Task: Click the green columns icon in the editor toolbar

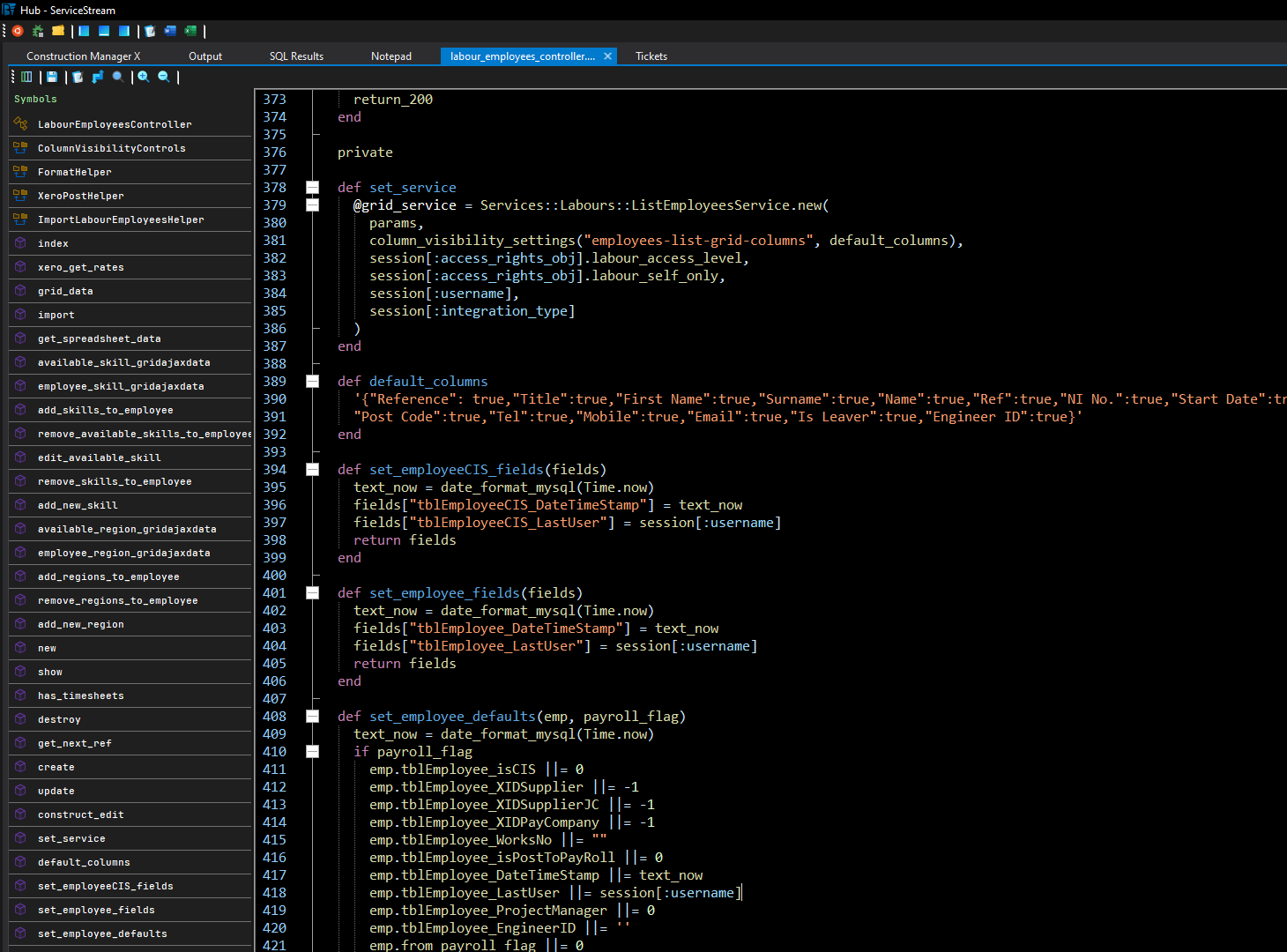Action: tap(26, 77)
